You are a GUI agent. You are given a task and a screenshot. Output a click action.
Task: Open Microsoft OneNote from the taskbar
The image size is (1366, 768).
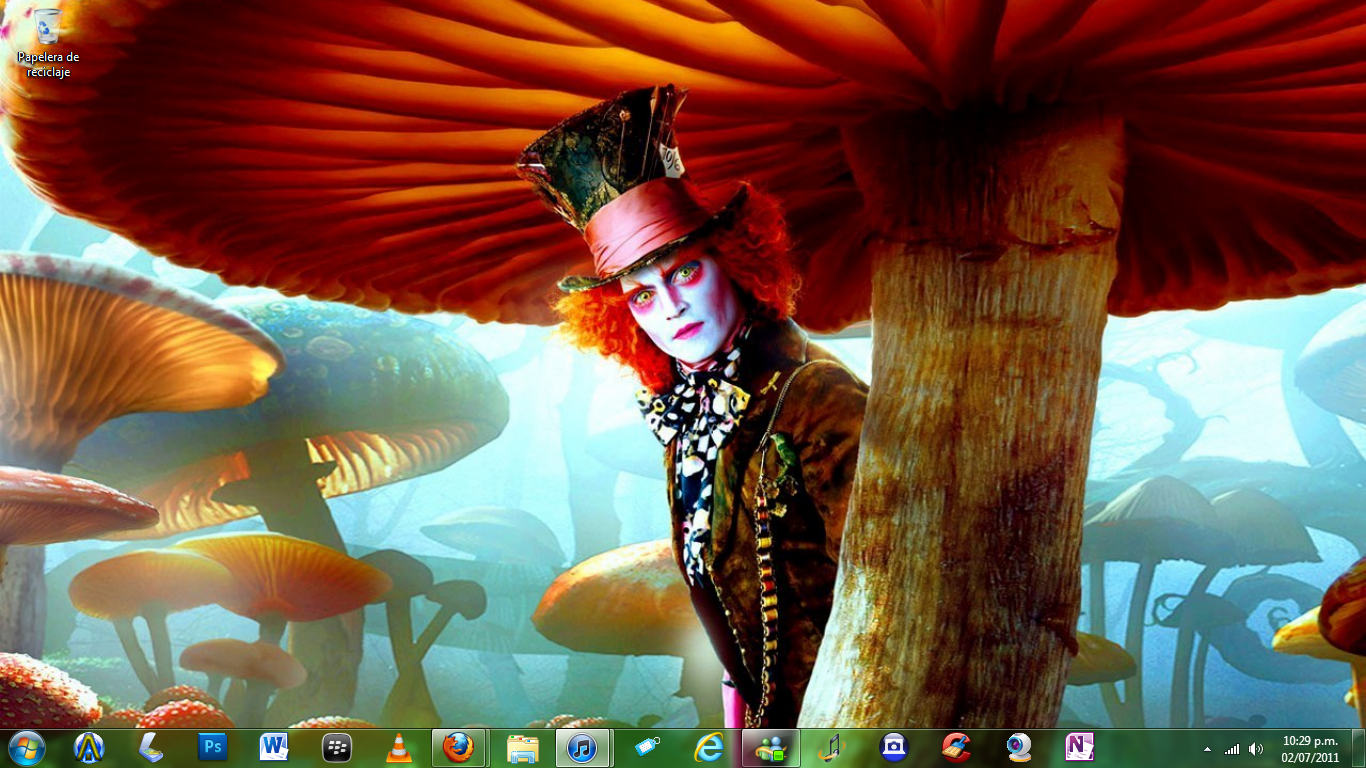tap(1080, 747)
